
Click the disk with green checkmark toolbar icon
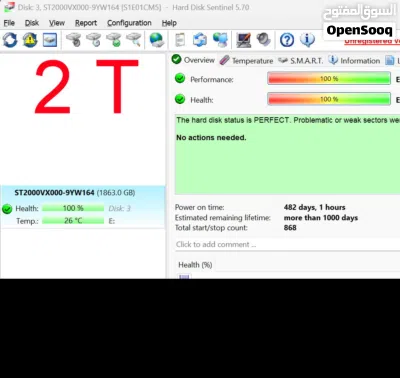point(114,40)
